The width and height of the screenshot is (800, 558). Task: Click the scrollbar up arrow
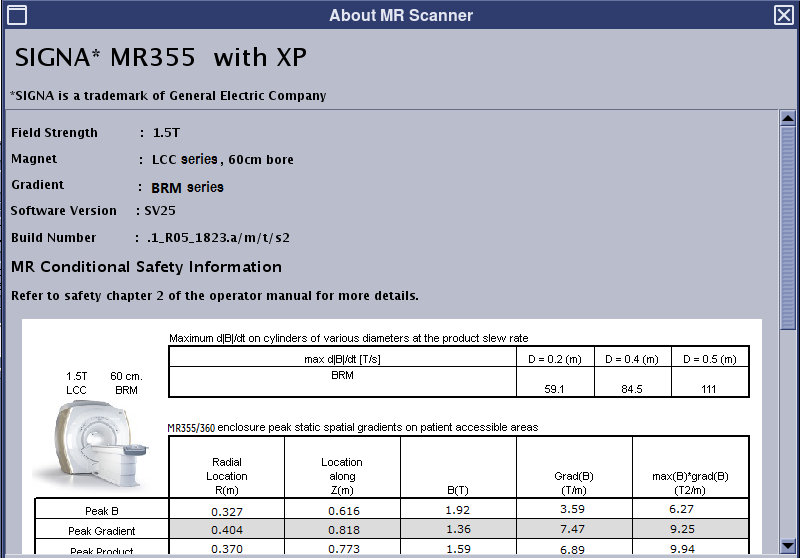pos(787,118)
